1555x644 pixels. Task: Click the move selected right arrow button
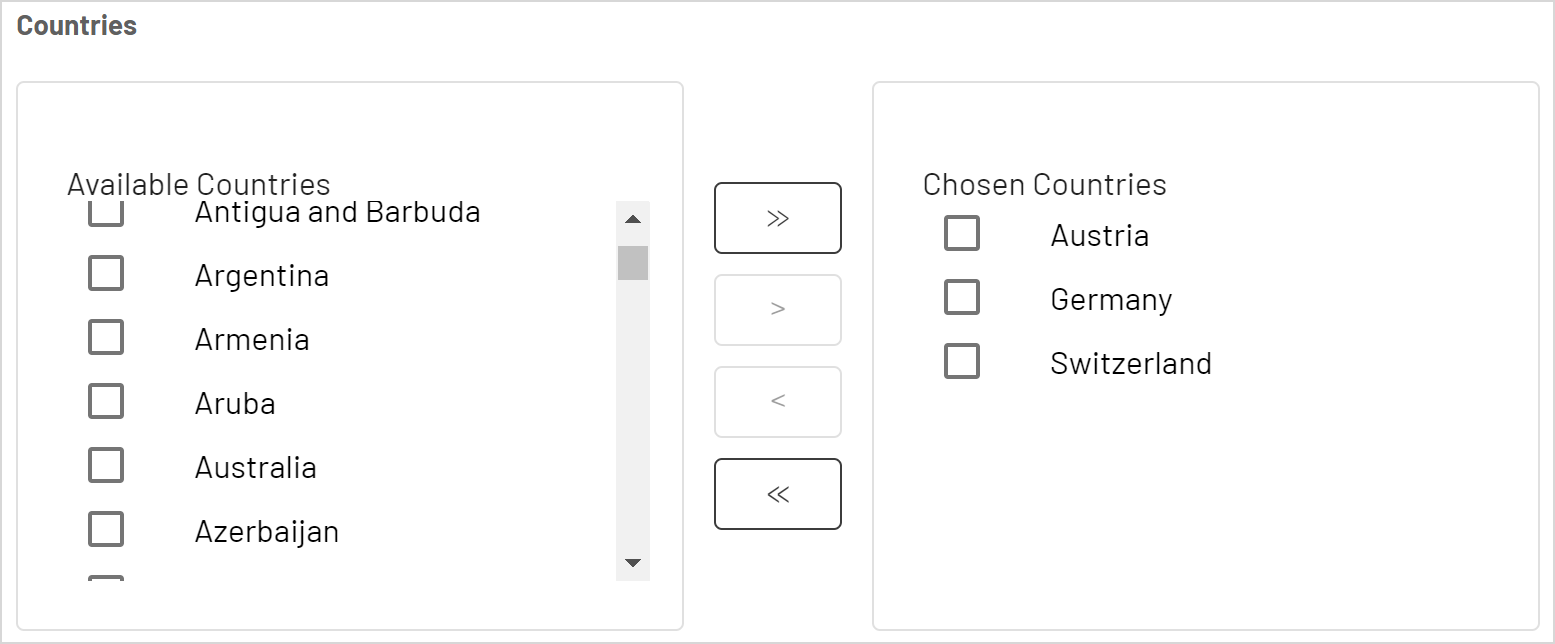tap(777, 310)
